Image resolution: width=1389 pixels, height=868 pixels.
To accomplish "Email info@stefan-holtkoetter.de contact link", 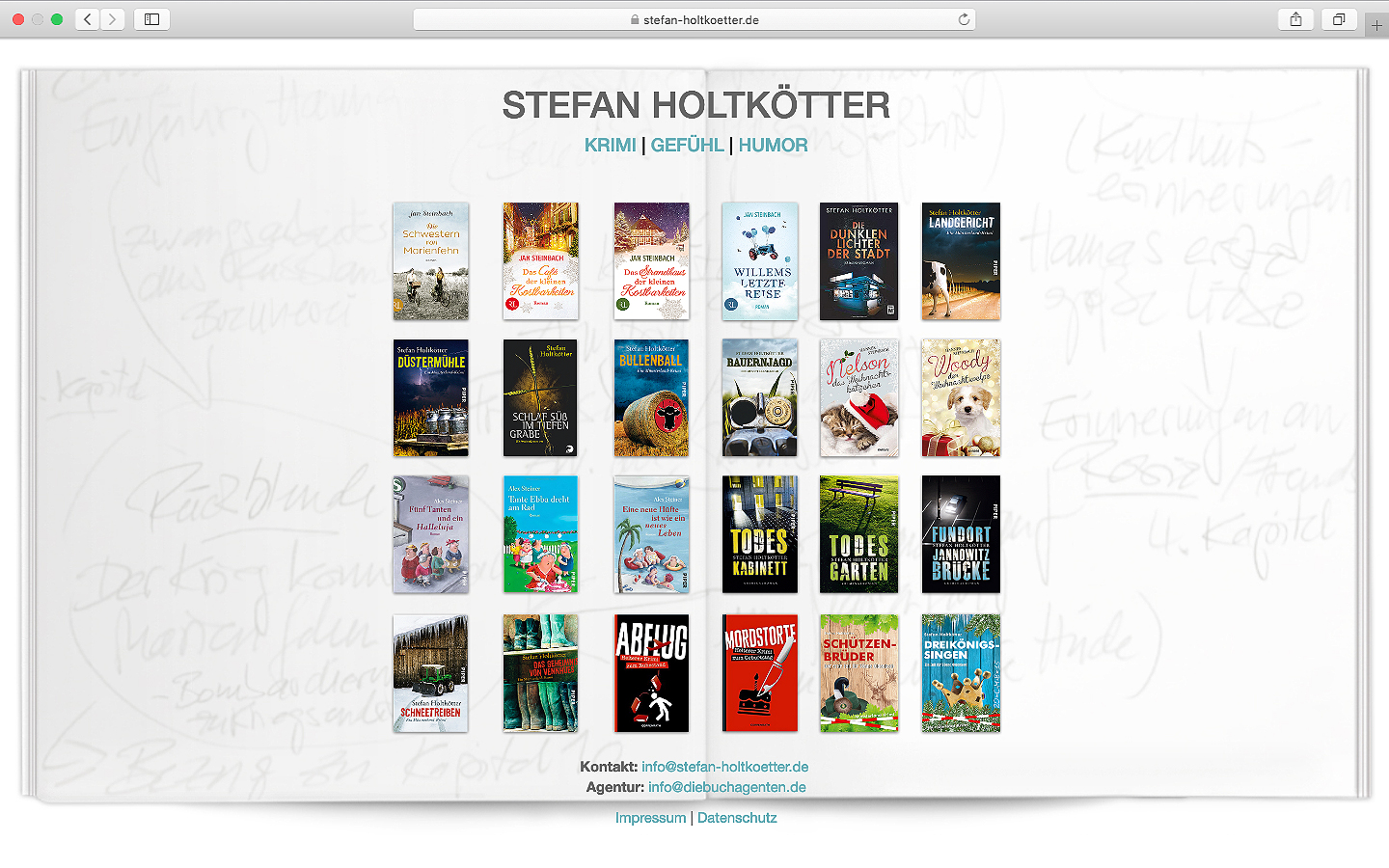I will (x=725, y=767).
